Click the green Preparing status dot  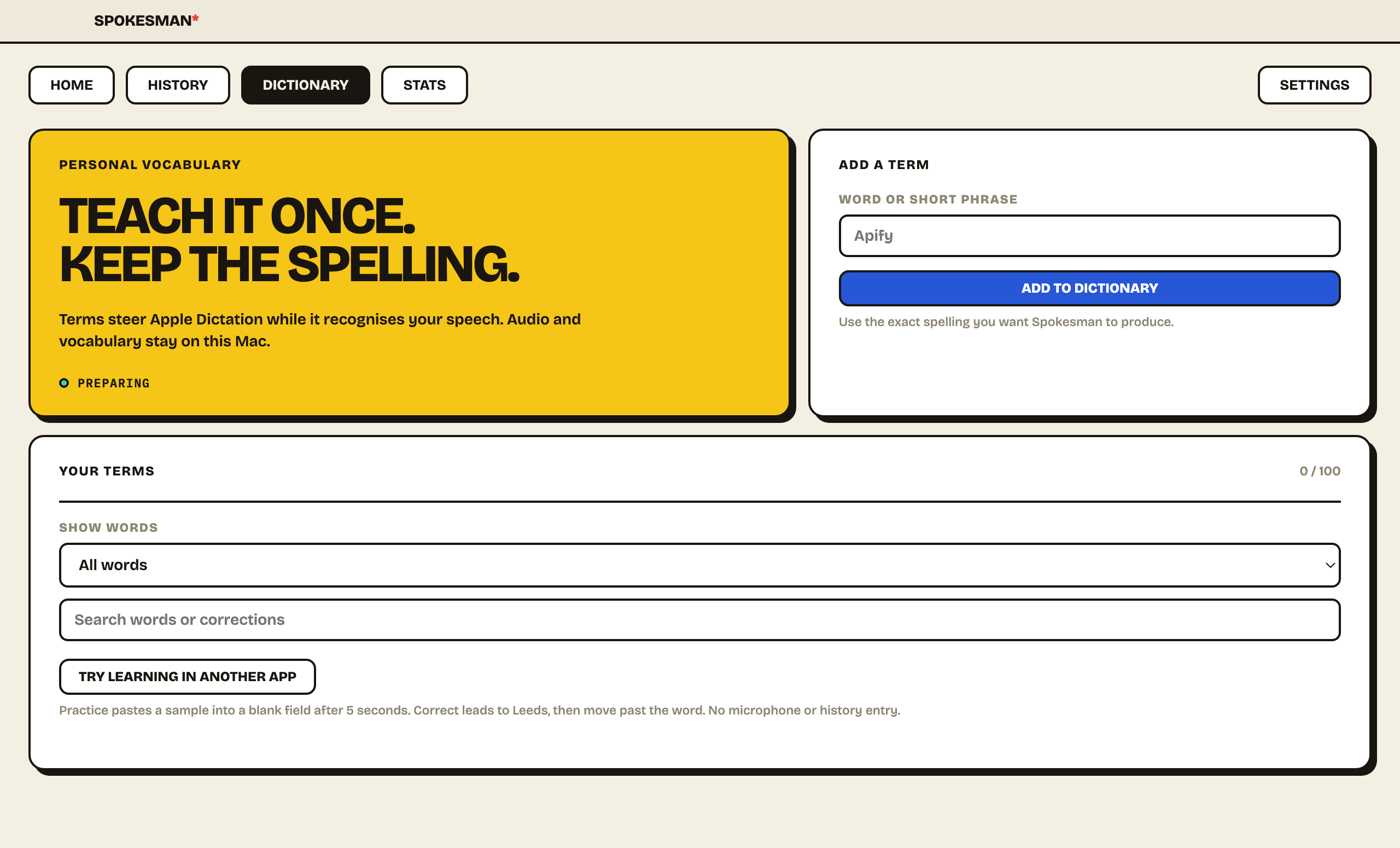(x=64, y=383)
